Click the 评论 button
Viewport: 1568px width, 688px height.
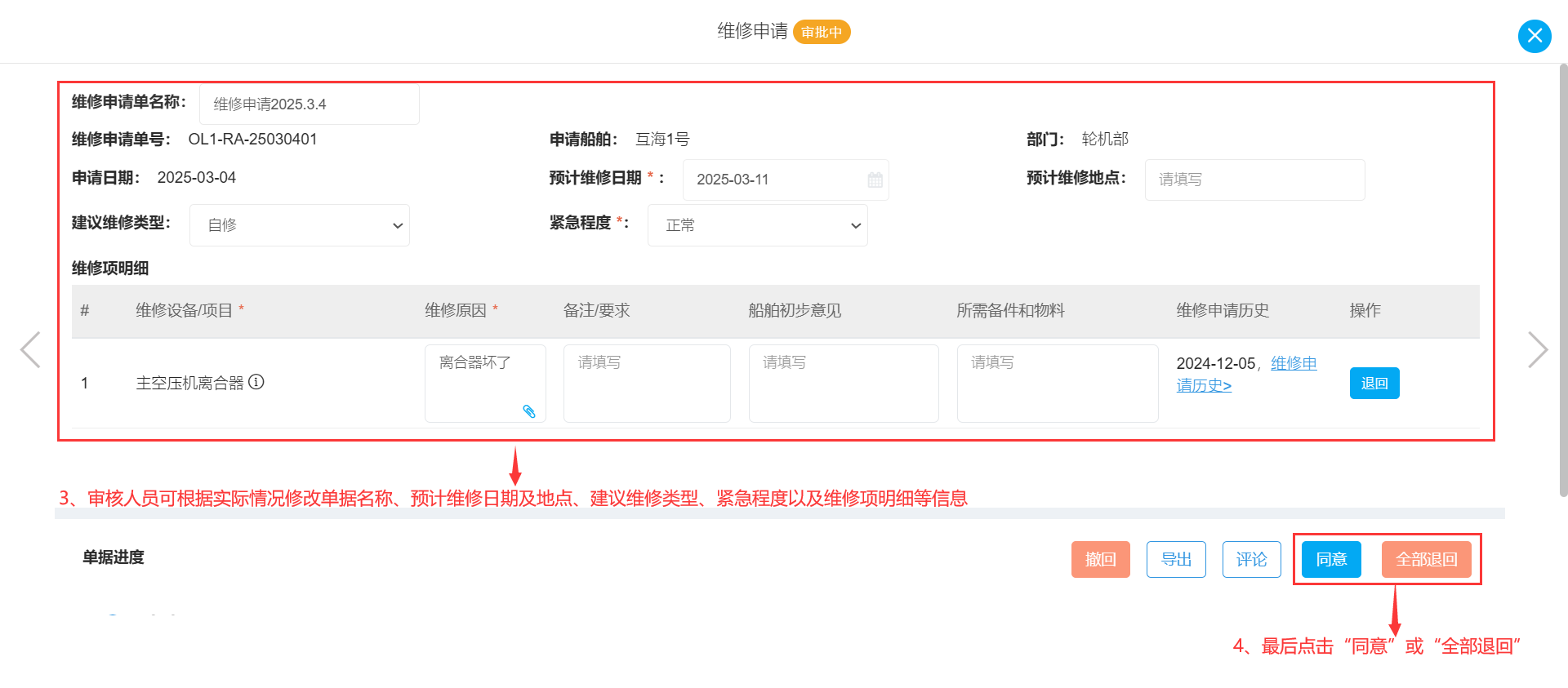coord(1252,560)
